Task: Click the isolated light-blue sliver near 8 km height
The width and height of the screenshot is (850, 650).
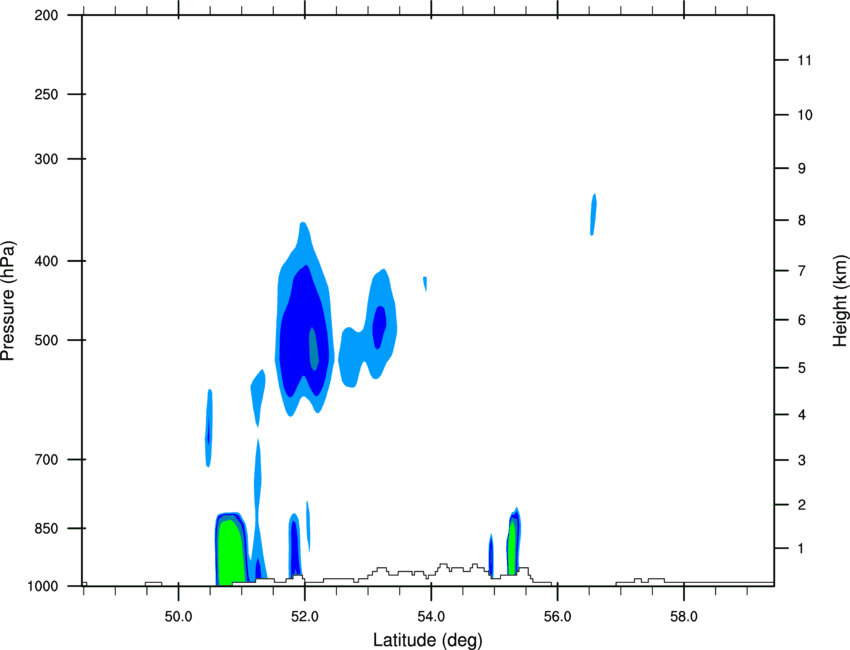Action: tap(593, 214)
